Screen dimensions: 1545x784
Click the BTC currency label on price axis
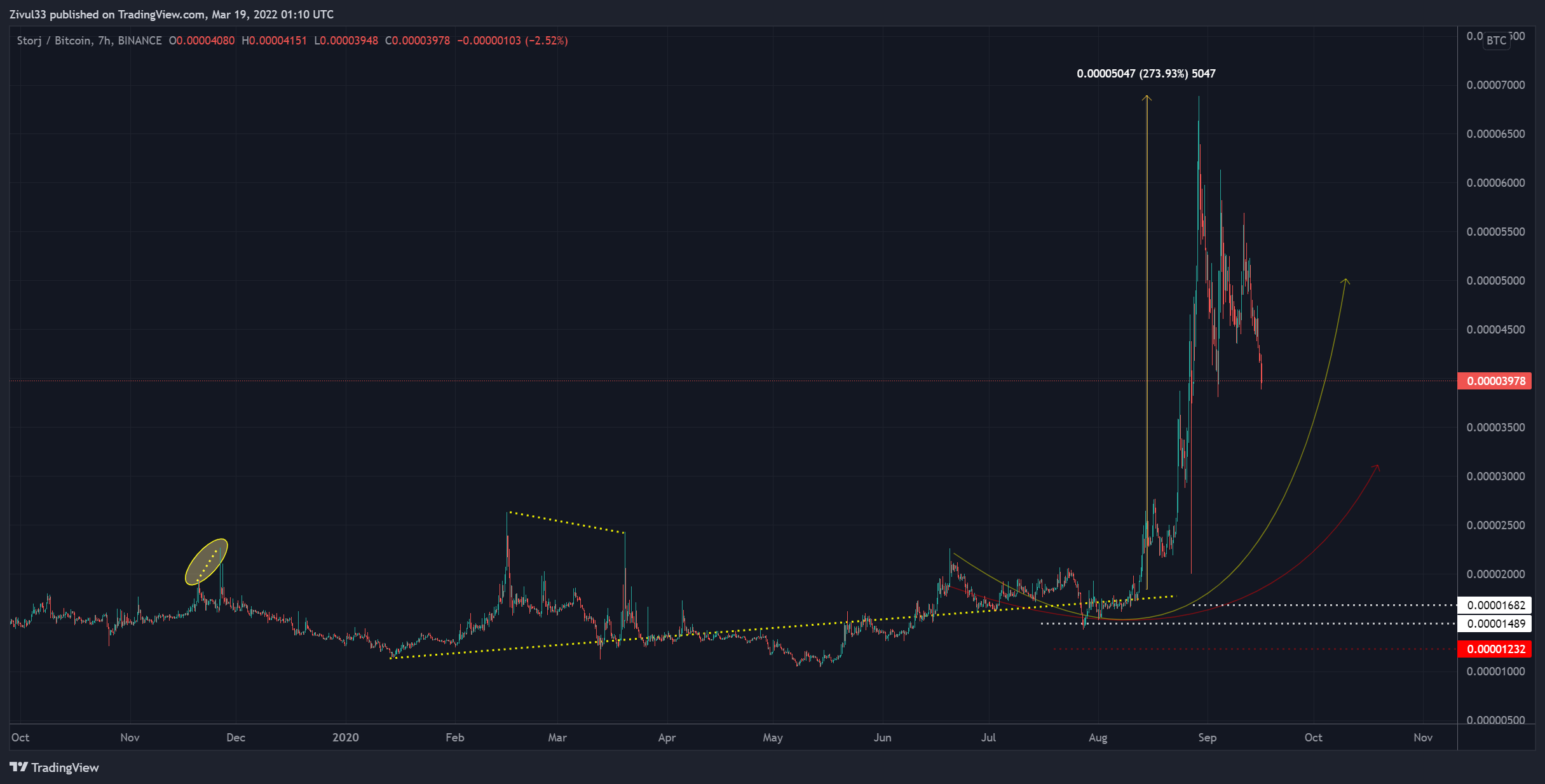tap(1496, 41)
